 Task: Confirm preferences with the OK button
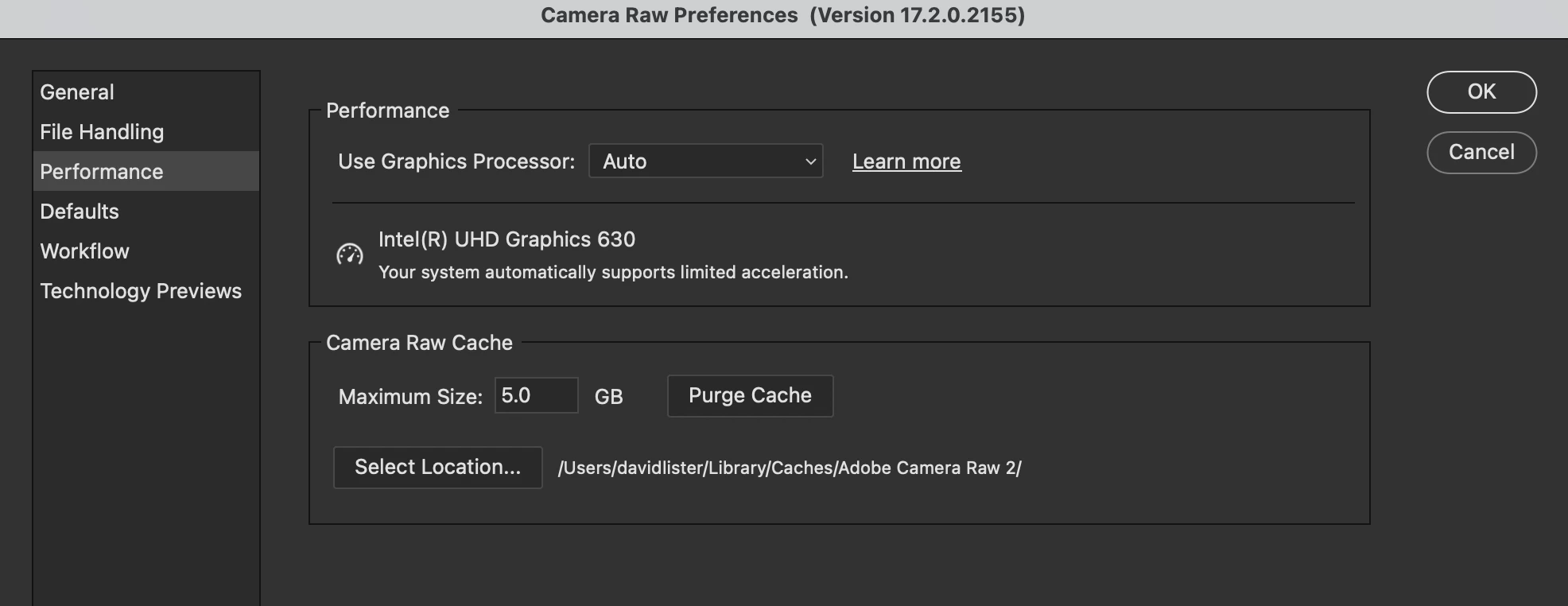(x=1481, y=92)
